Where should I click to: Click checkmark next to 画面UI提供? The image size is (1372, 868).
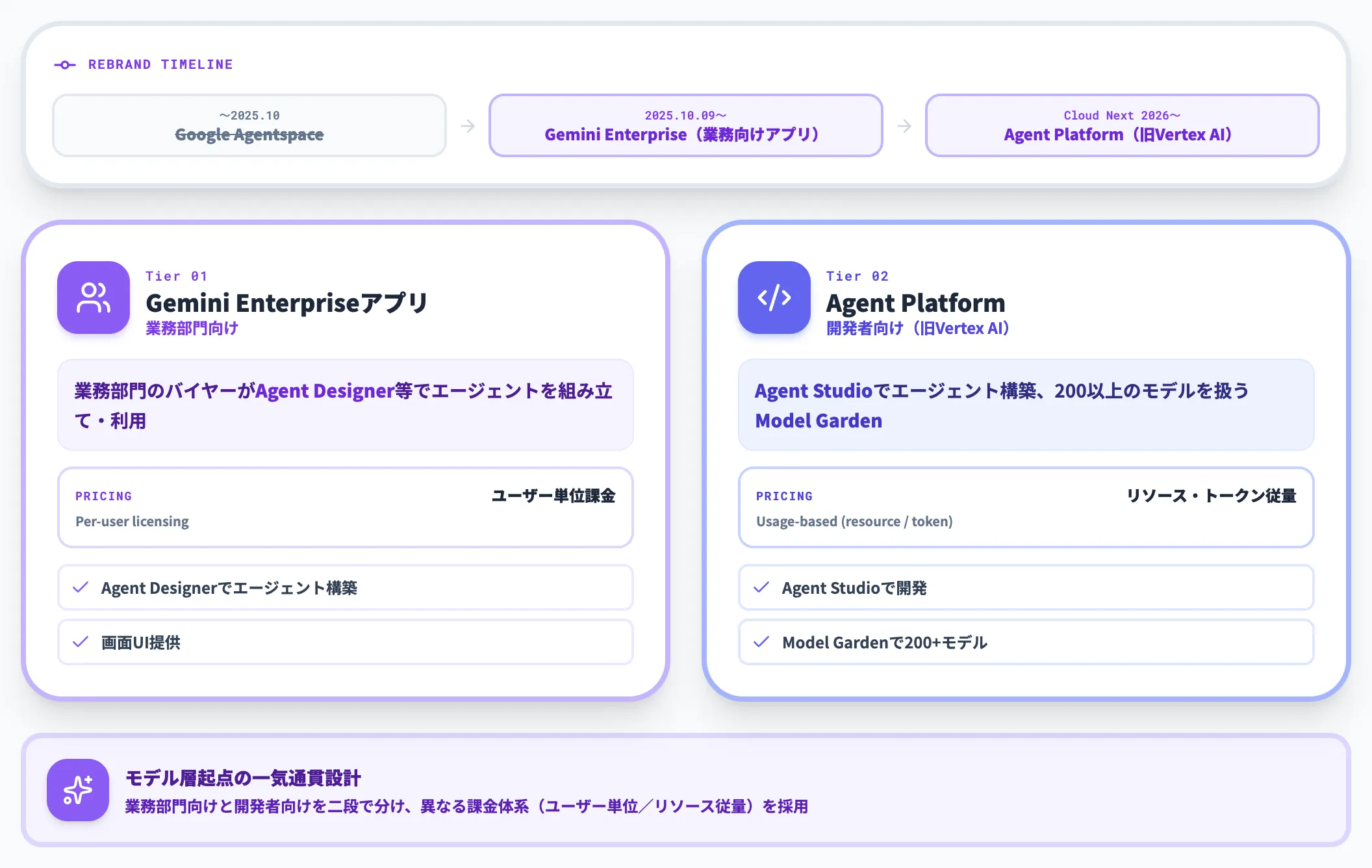(x=81, y=642)
